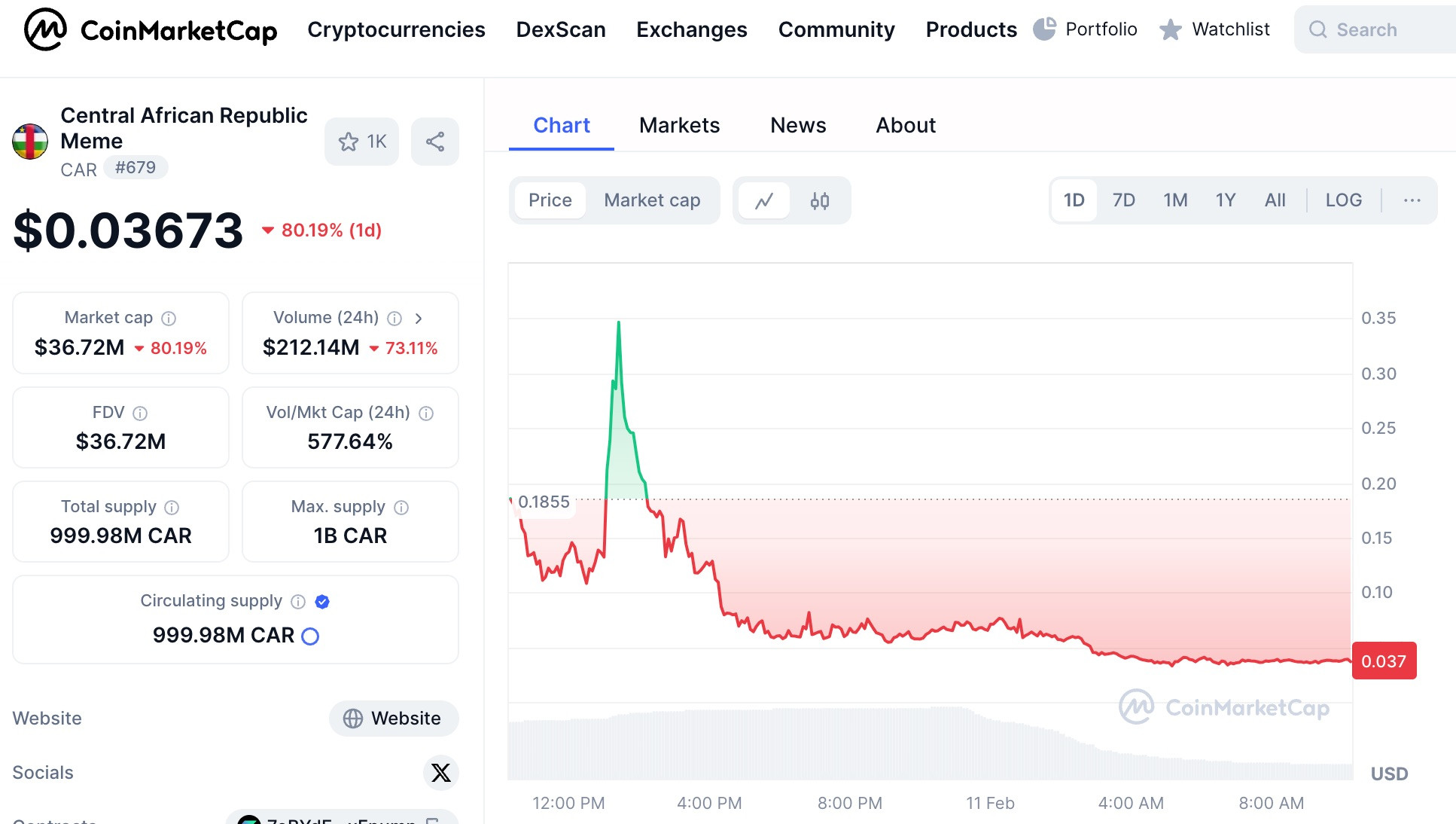Select the 1D time range
Viewport: 1456px width, 824px height.
(x=1074, y=200)
